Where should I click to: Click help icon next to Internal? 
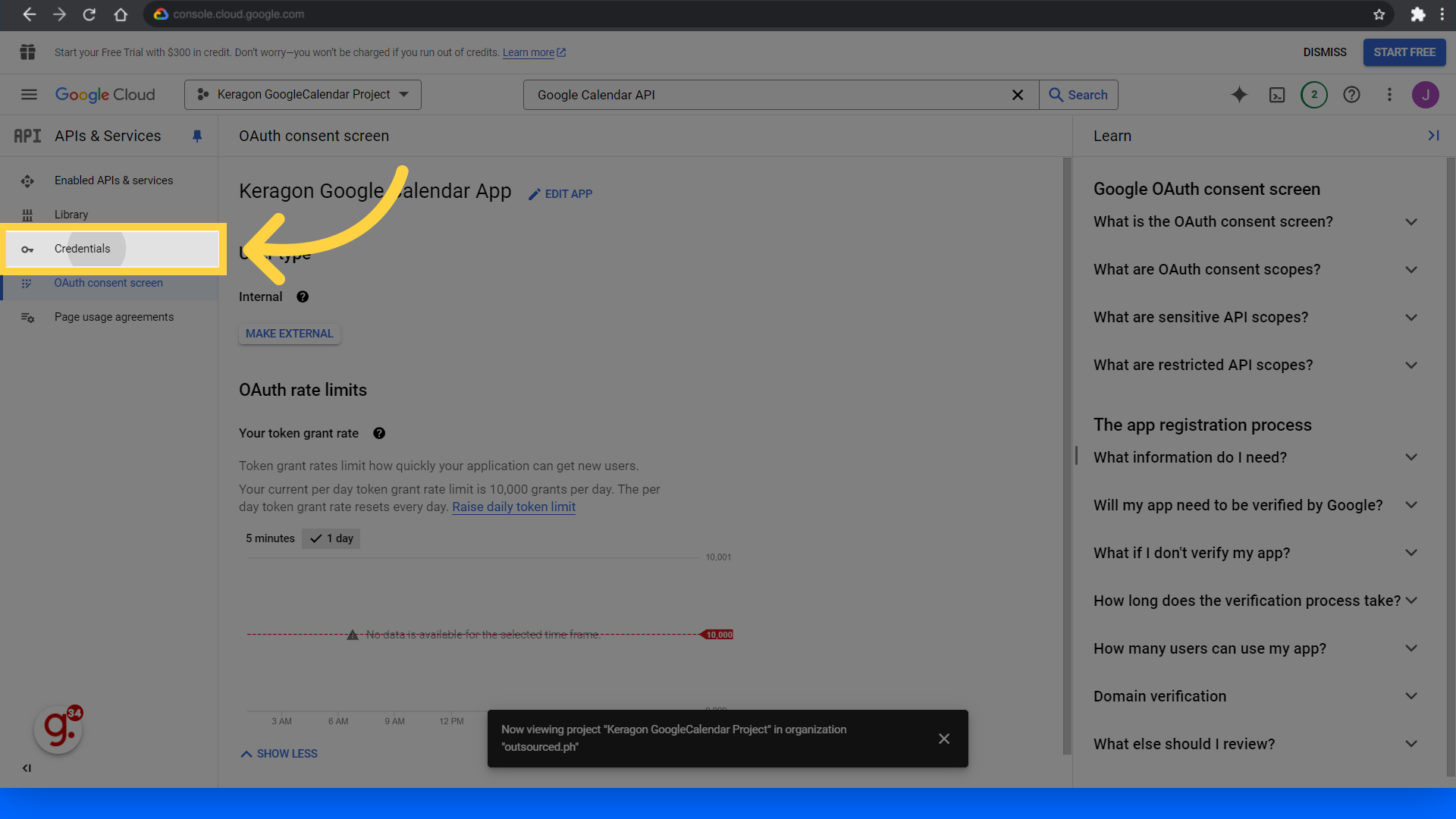[x=303, y=297]
